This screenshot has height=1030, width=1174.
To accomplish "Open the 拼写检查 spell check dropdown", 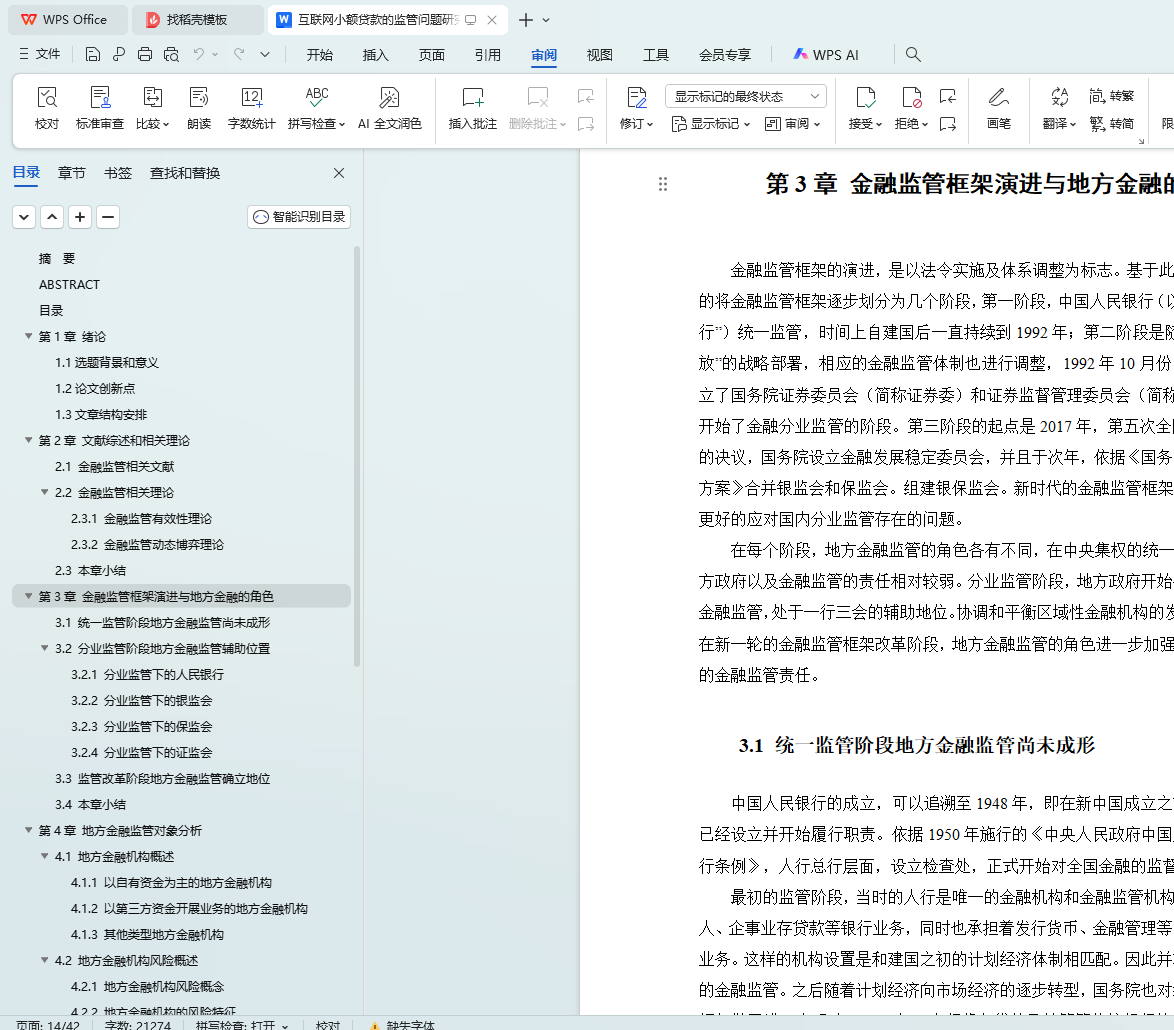I will (316, 108).
